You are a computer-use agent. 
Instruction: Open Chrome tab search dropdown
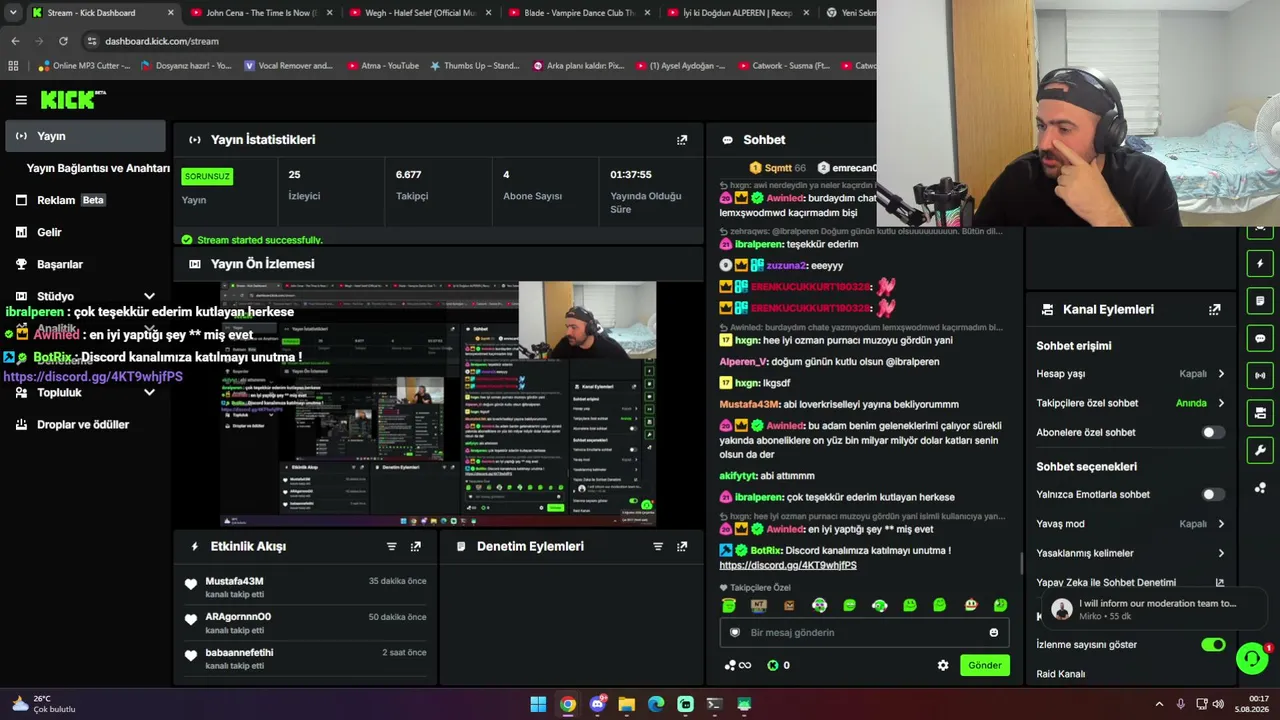pyautogui.click(x=13, y=13)
